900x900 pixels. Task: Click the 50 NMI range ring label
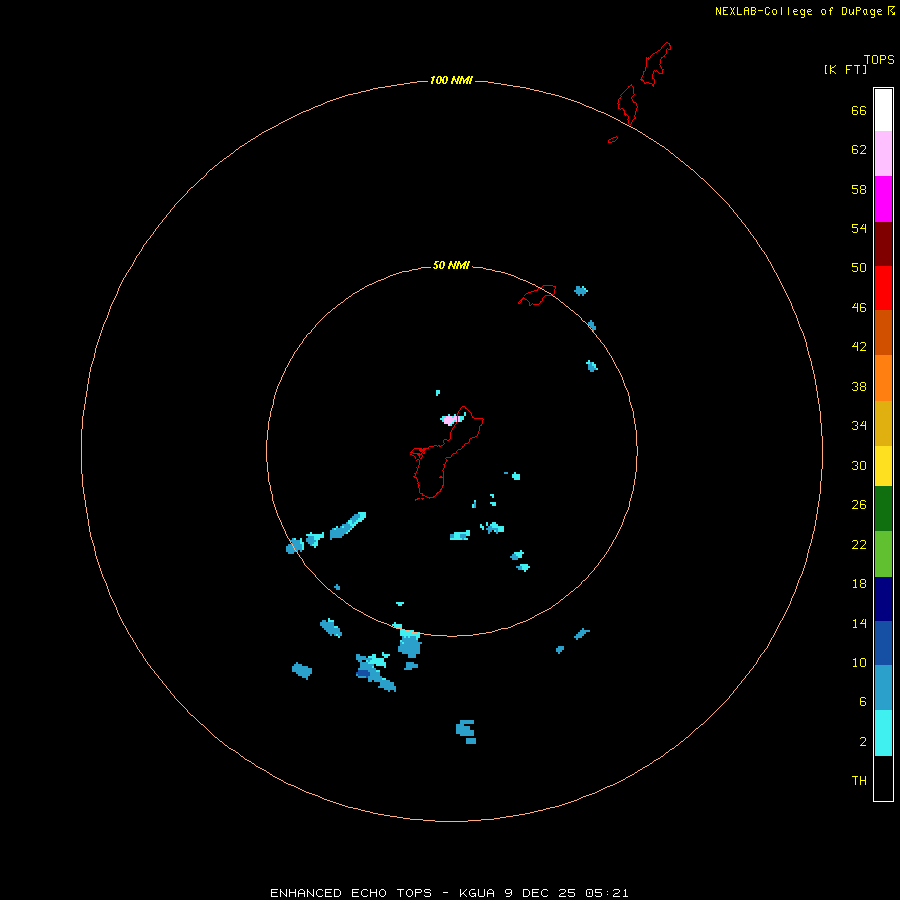click(x=451, y=265)
